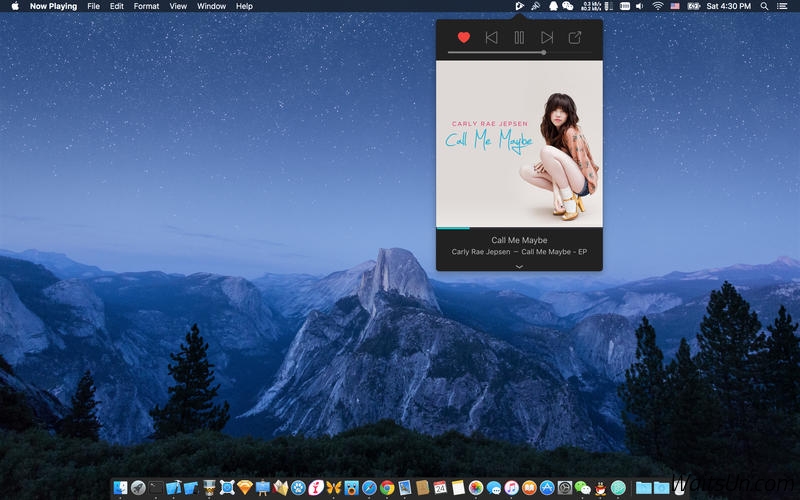Open Sketch diamond icon in dock
Screen dimensions: 800x500
click(245, 488)
